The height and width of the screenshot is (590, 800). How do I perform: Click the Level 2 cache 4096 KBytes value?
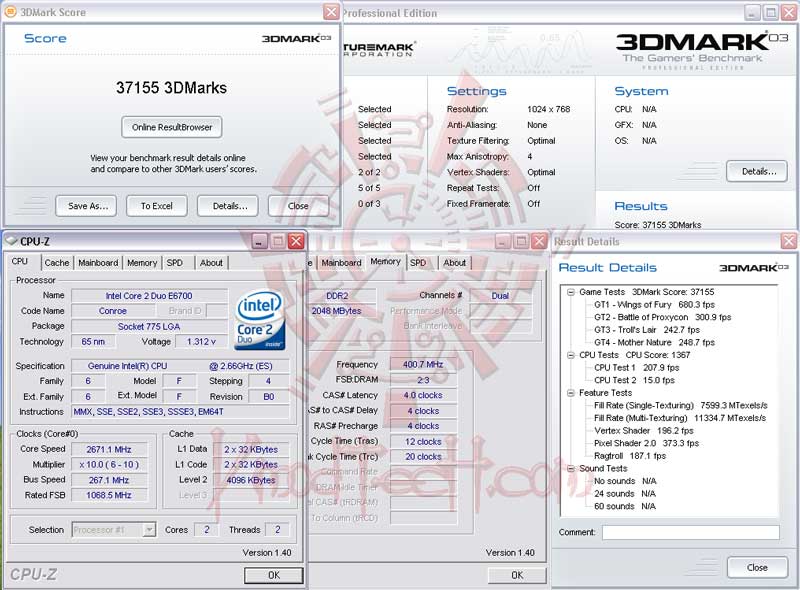(x=251, y=480)
